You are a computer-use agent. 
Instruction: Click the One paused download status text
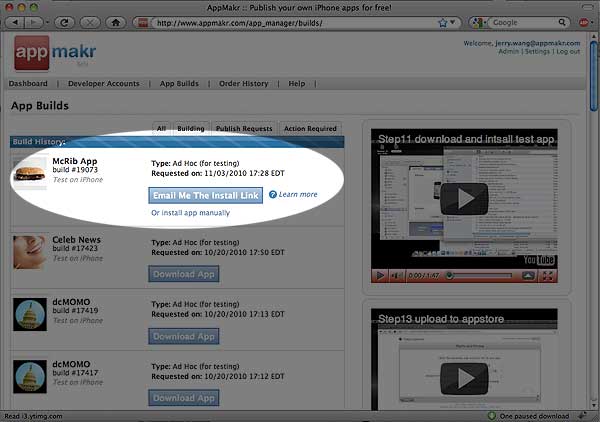coord(534,416)
